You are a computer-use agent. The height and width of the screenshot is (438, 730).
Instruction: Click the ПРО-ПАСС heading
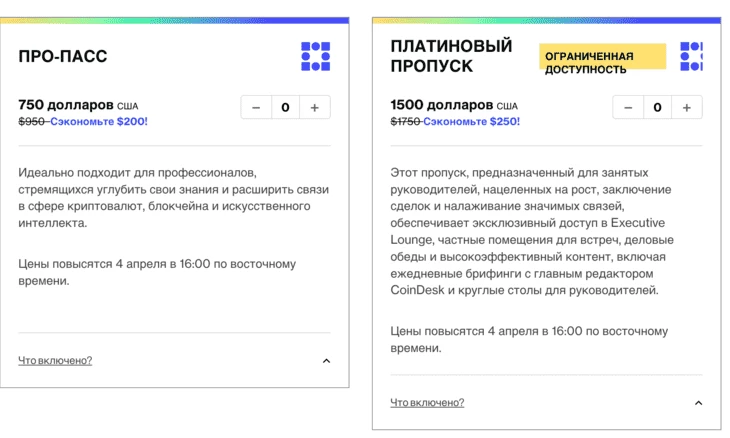pos(63,56)
